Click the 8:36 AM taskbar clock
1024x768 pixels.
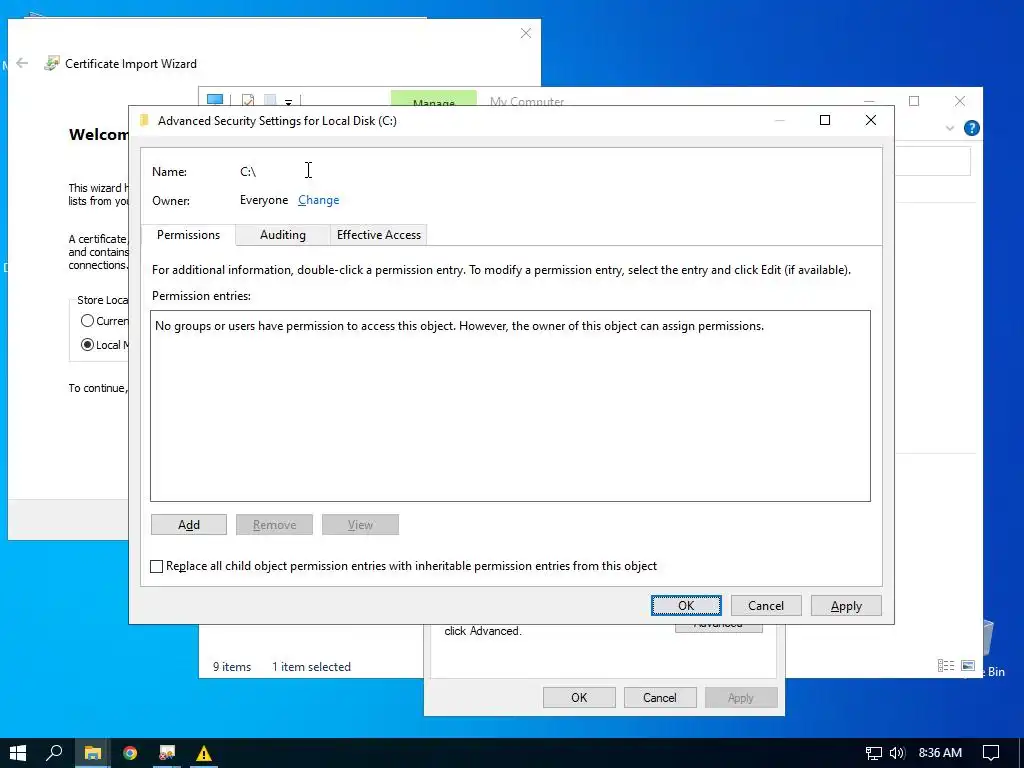(x=940, y=753)
